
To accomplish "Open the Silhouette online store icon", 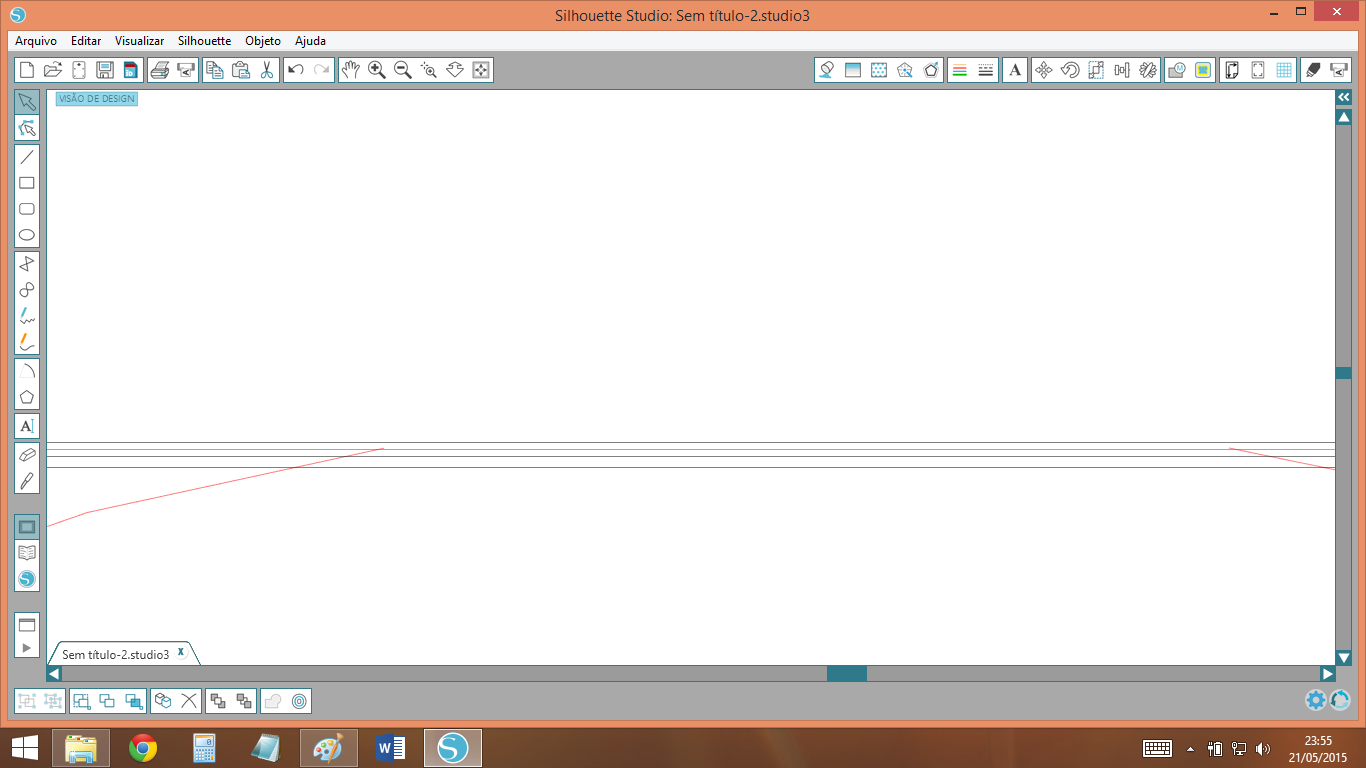I will click(27, 579).
